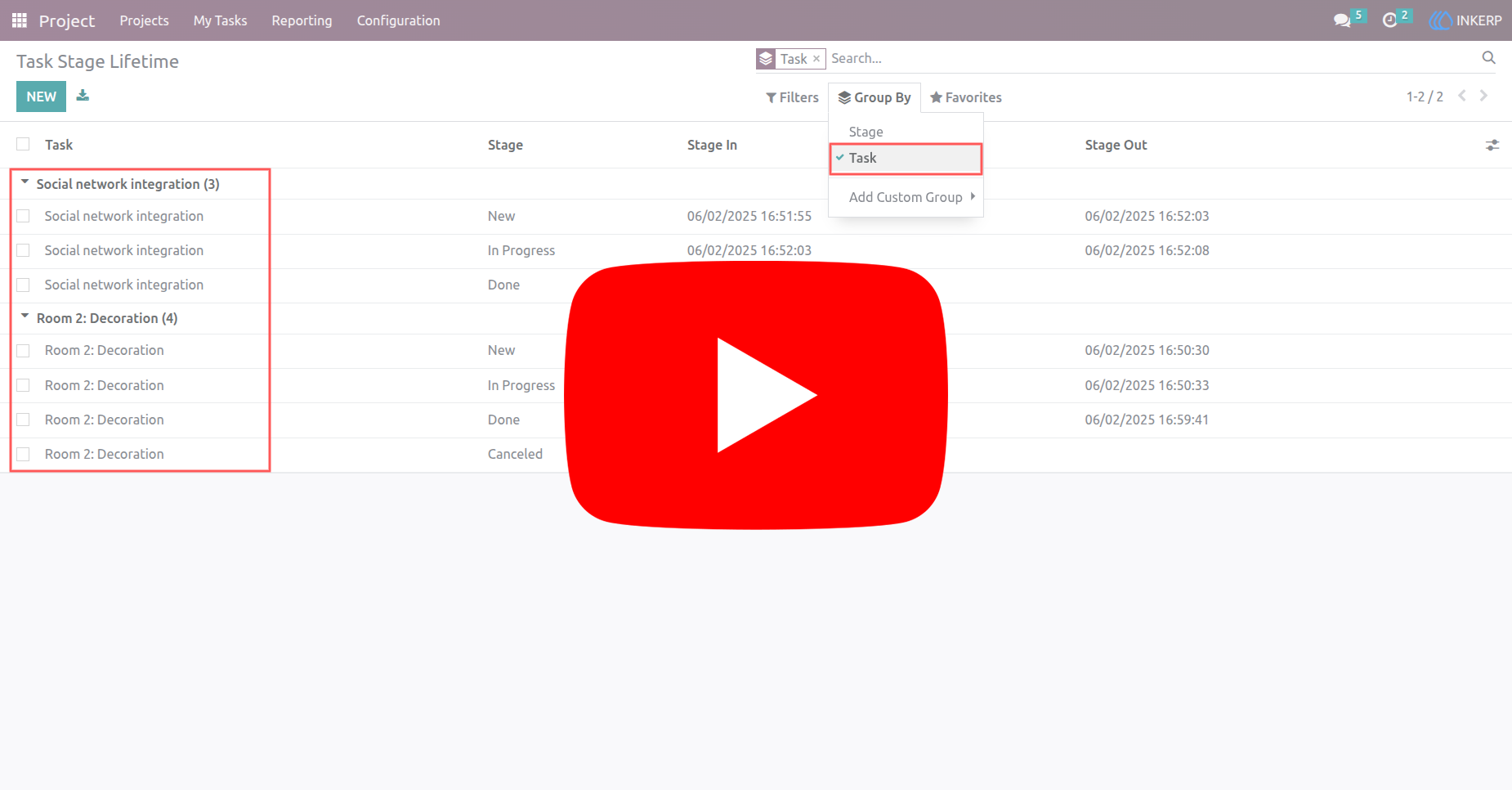
Task: Focus the Search input field
Action: pyautogui.click(x=1152, y=58)
